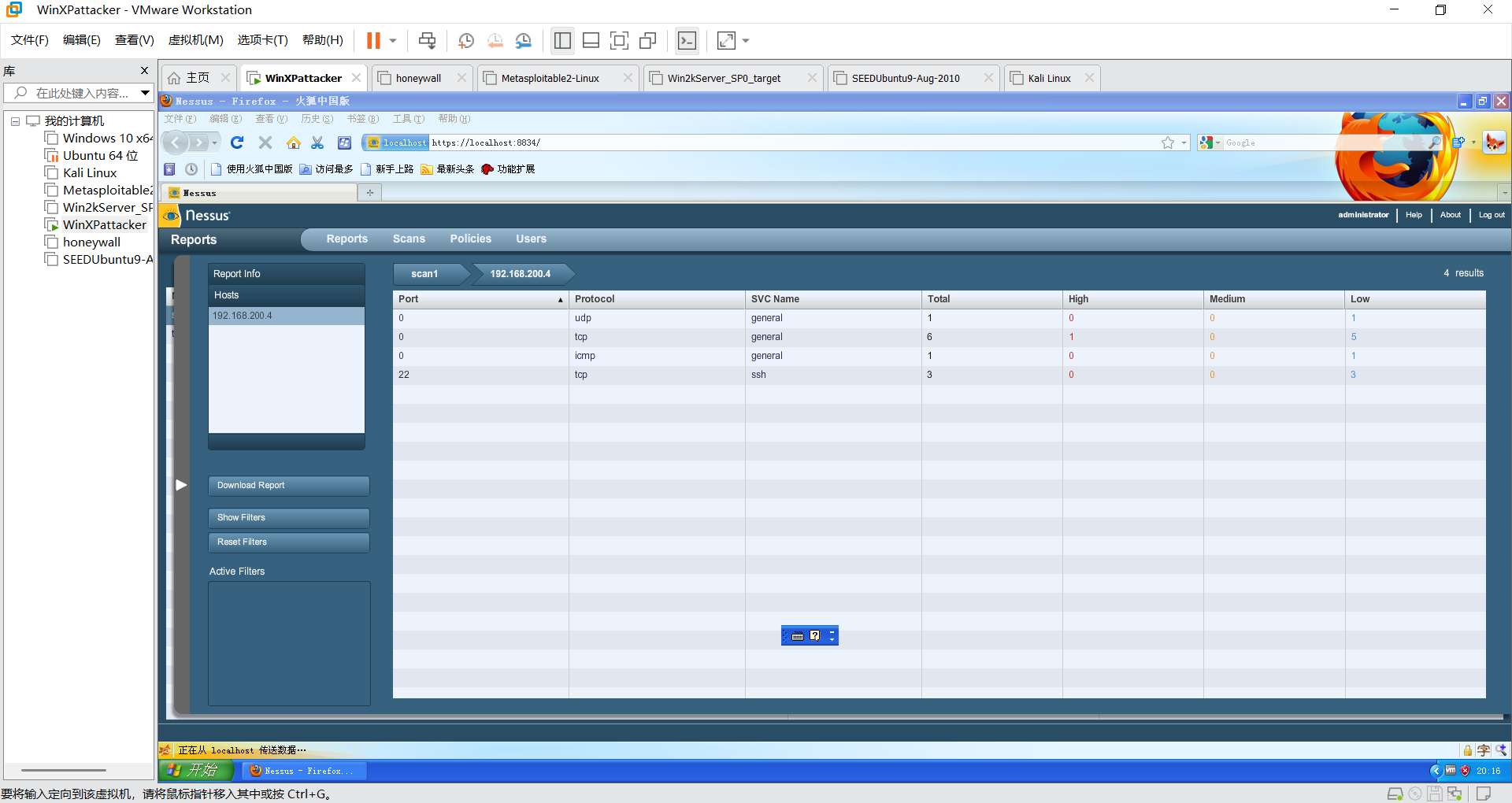Click the localhost site identity badge
The image size is (1512, 803).
point(396,142)
